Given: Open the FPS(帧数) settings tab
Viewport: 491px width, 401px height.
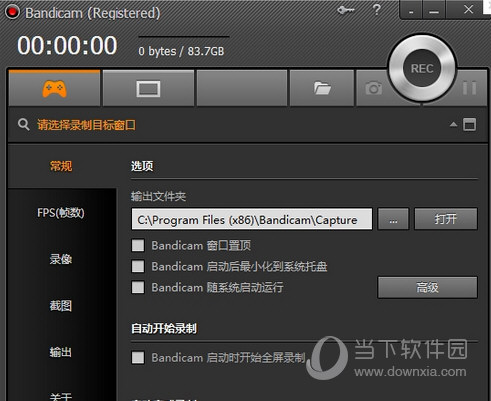Looking at the screenshot, I should (61, 213).
